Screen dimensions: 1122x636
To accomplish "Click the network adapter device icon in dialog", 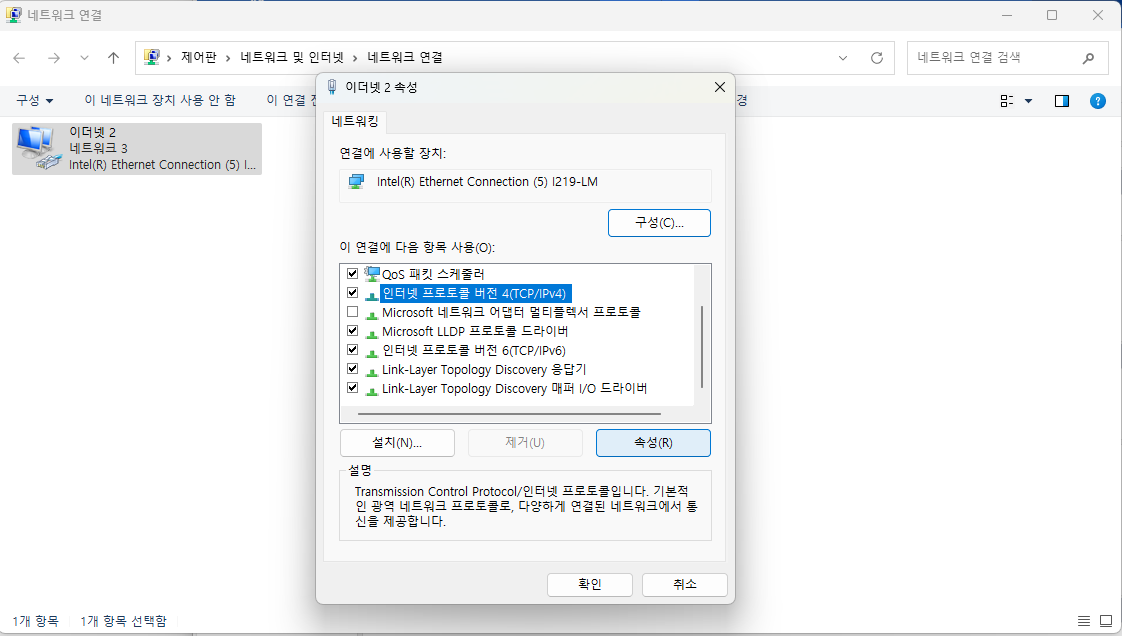I will click(356, 182).
